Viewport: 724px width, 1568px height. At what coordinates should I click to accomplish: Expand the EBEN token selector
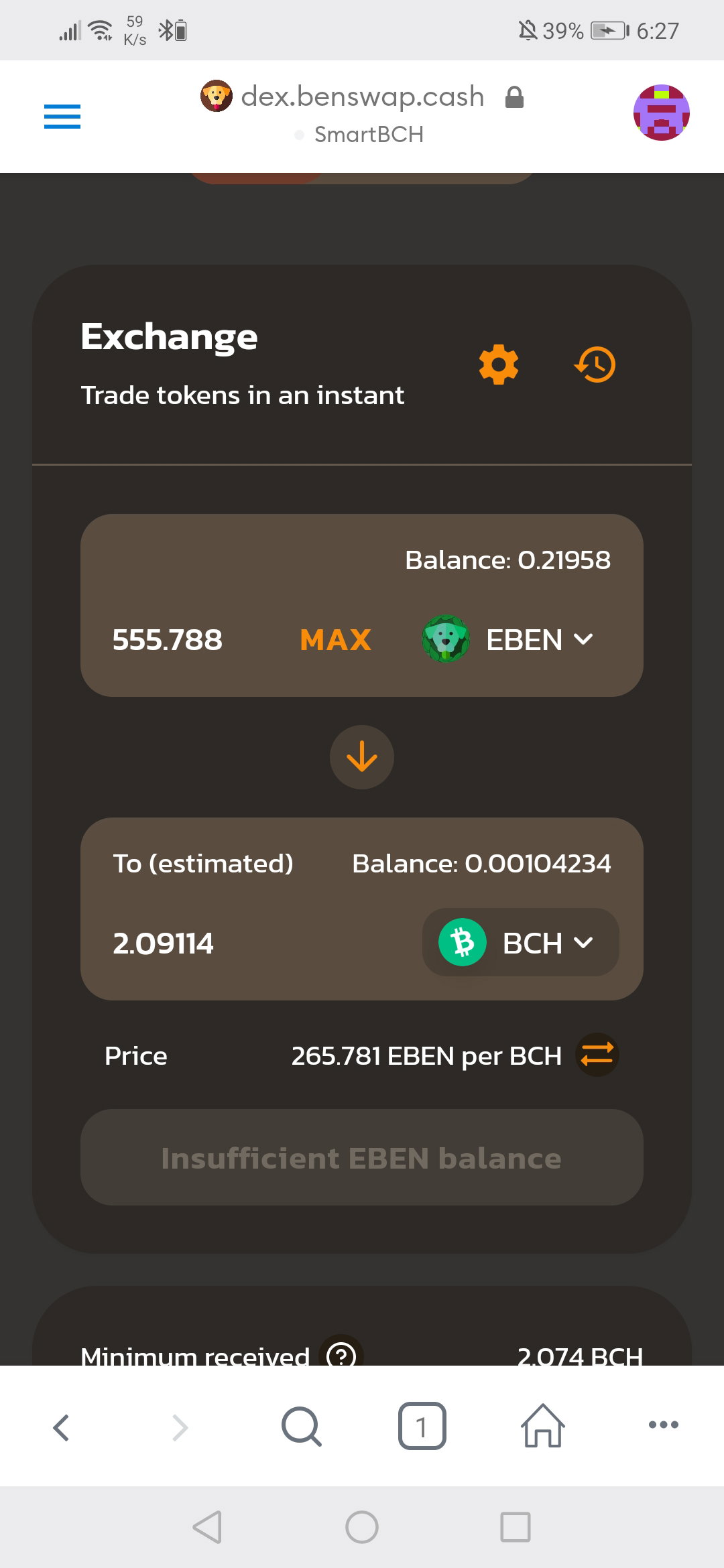tap(508, 639)
